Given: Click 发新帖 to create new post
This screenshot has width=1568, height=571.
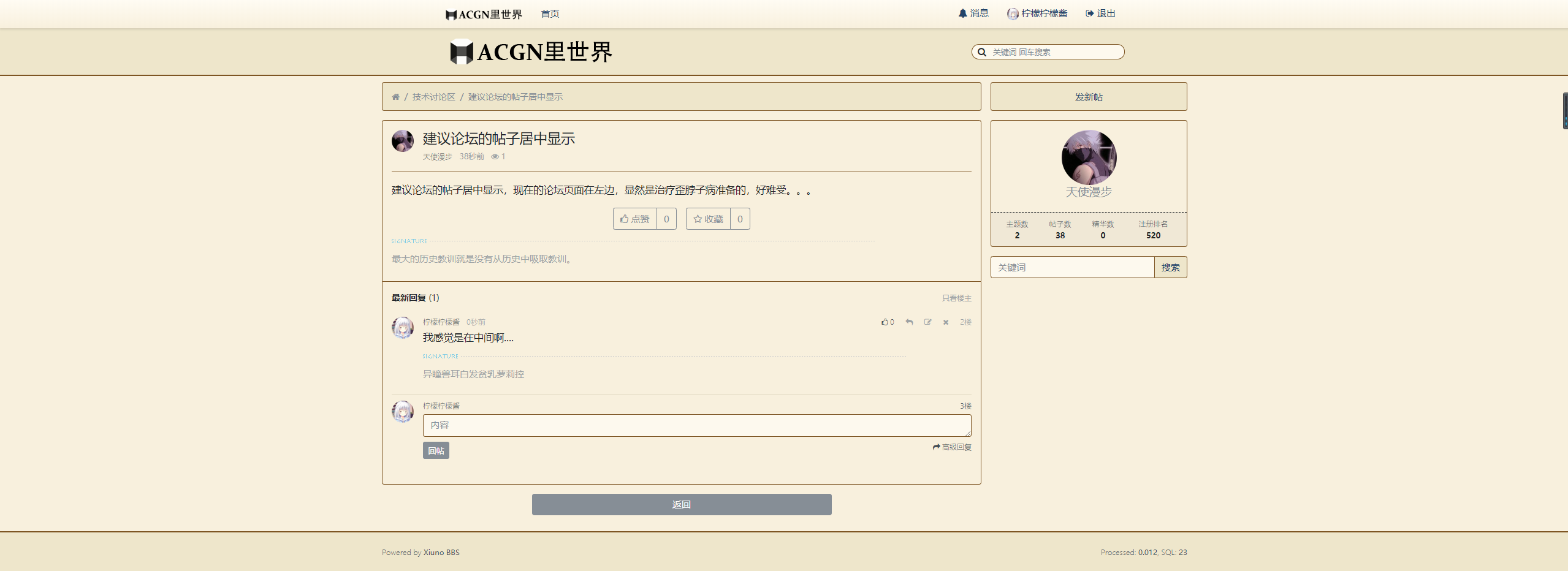Looking at the screenshot, I should click(1089, 97).
